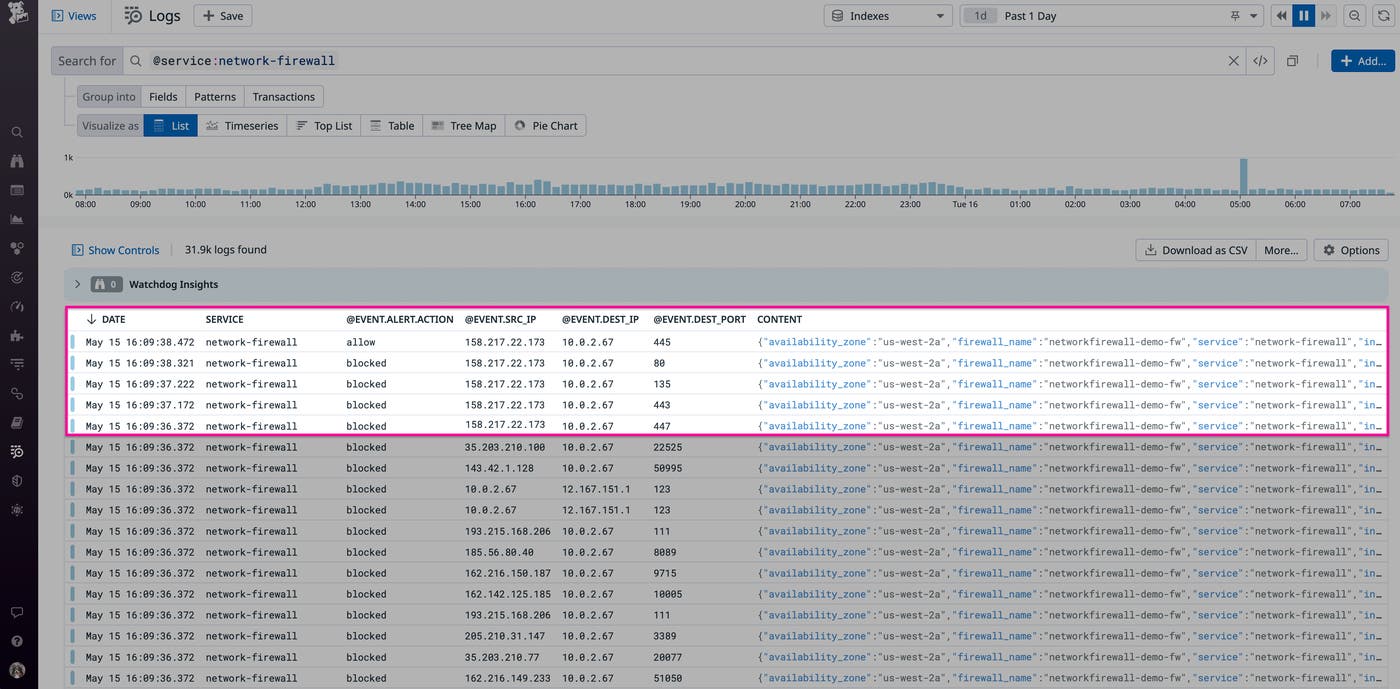This screenshot has height=689, width=1400.
Task: Visualize as Tree Map
Action: (x=464, y=126)
